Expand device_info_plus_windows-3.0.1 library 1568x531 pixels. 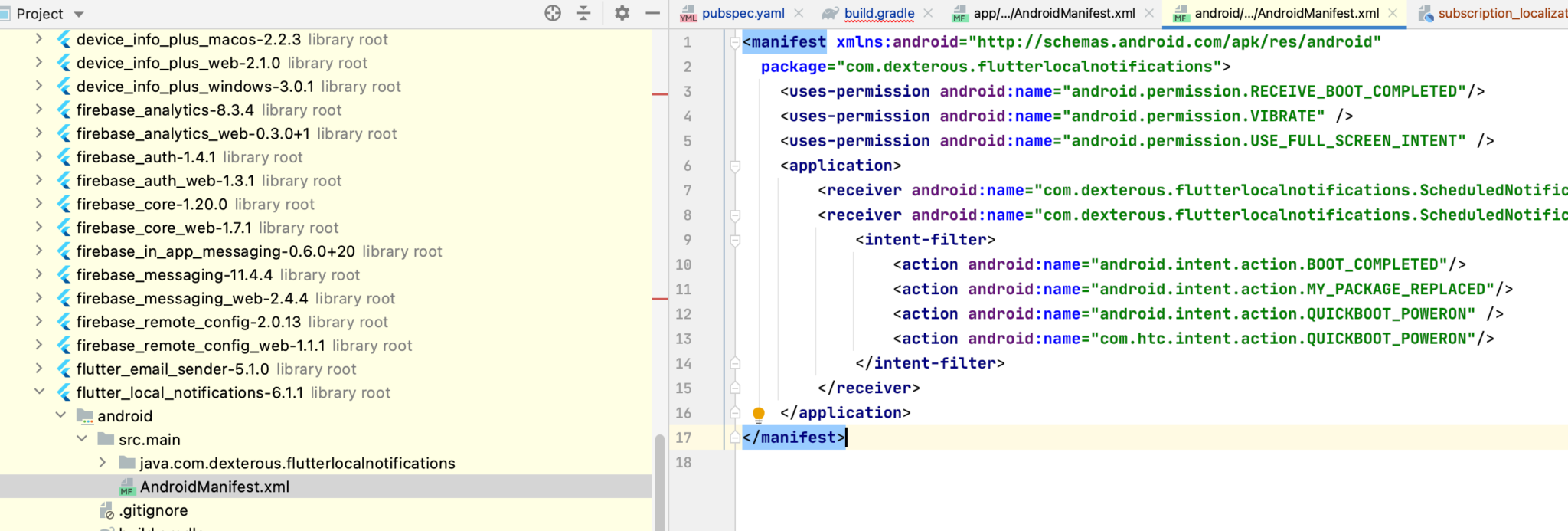[x=39, y=86]
